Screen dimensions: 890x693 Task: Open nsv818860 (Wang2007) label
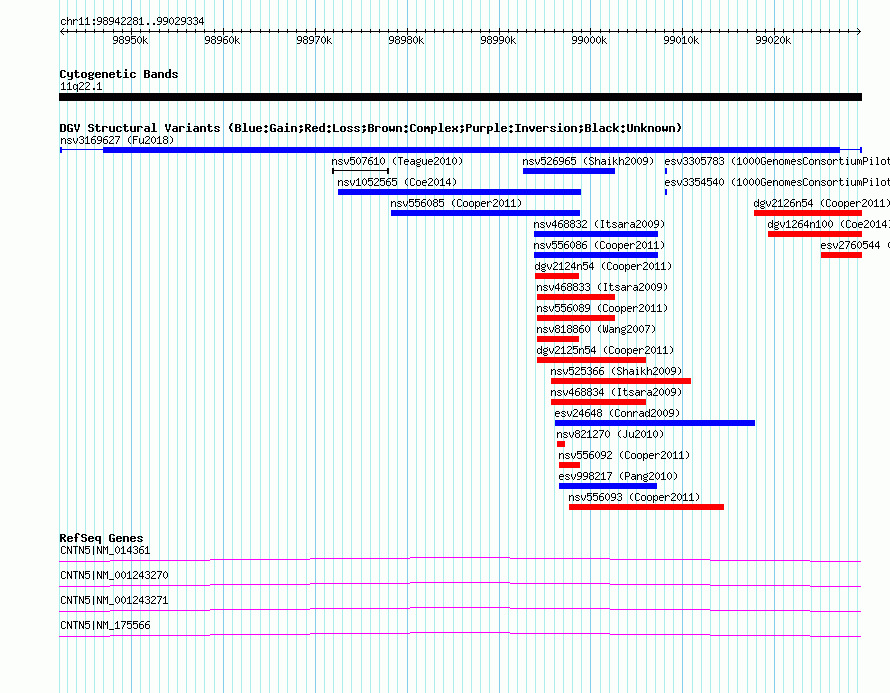coord(596,329)
